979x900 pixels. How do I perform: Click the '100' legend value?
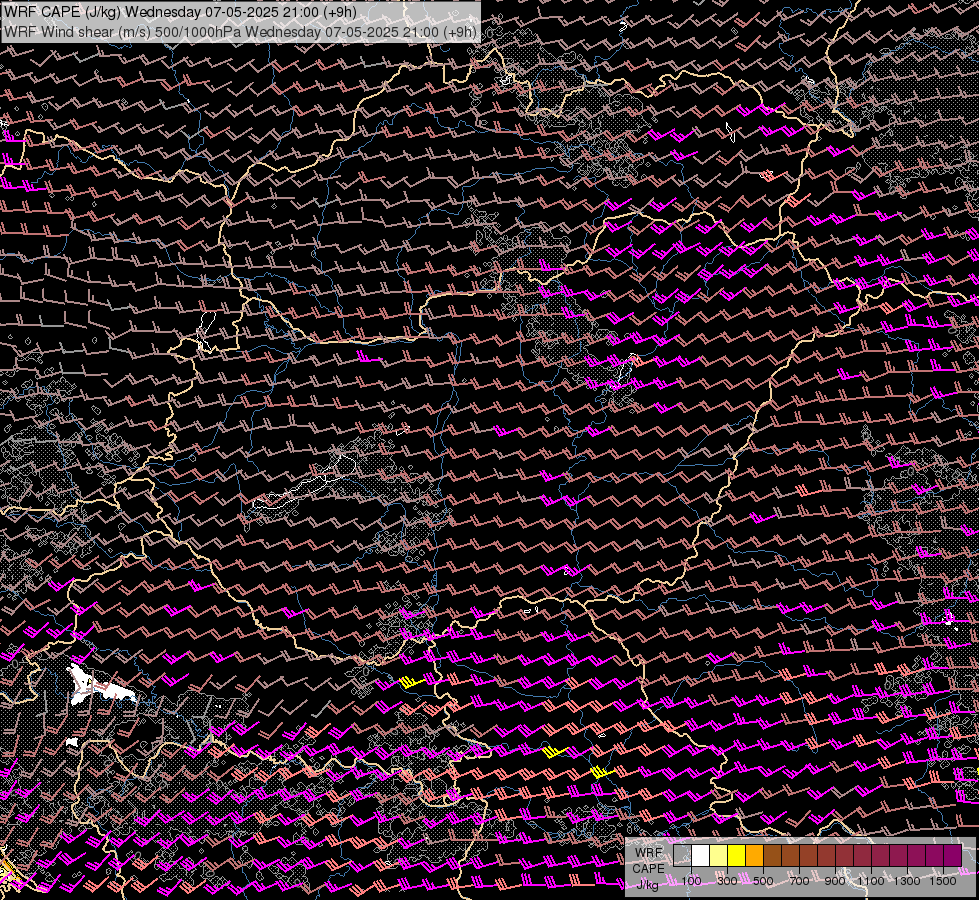(691, 881)
